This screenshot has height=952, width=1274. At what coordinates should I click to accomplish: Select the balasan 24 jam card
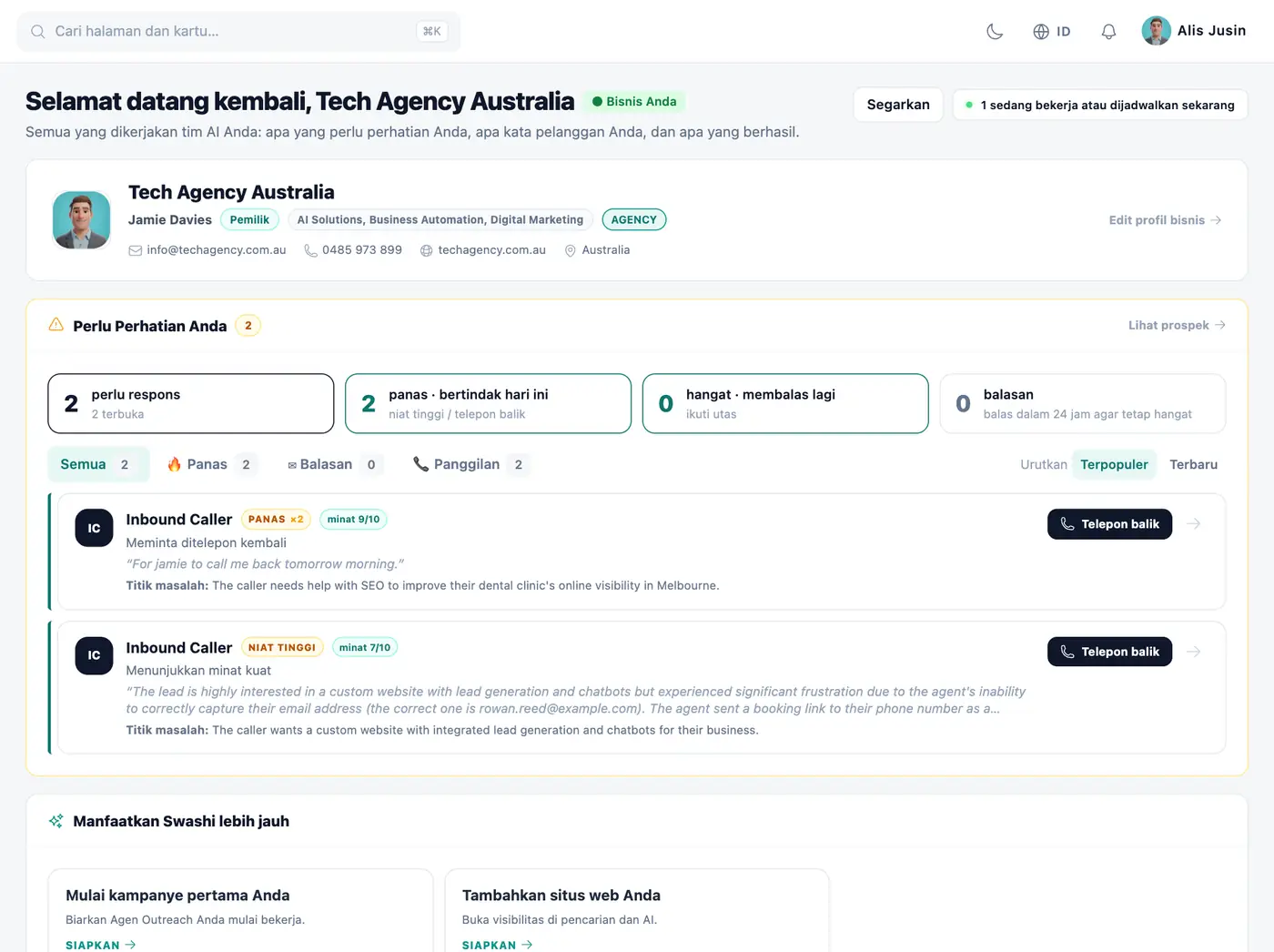[x=1083, y=403]
